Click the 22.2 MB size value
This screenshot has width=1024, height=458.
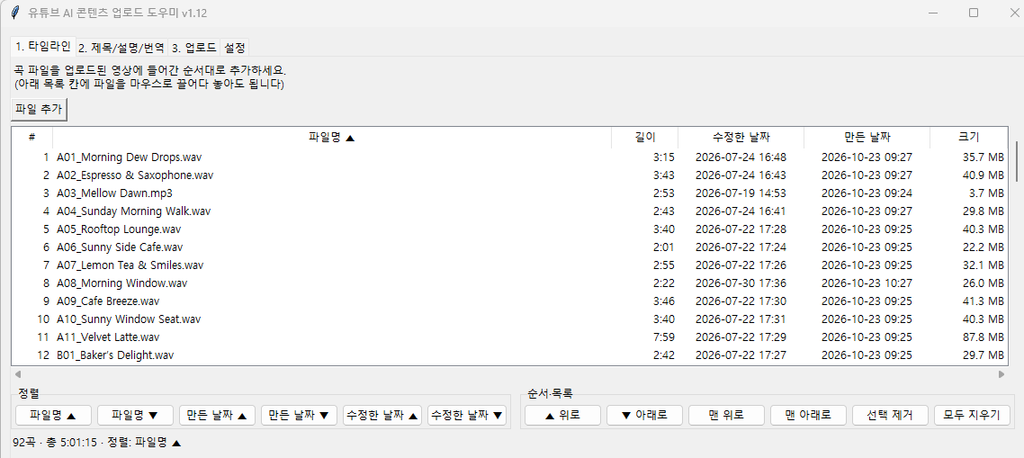pos(984,247)
